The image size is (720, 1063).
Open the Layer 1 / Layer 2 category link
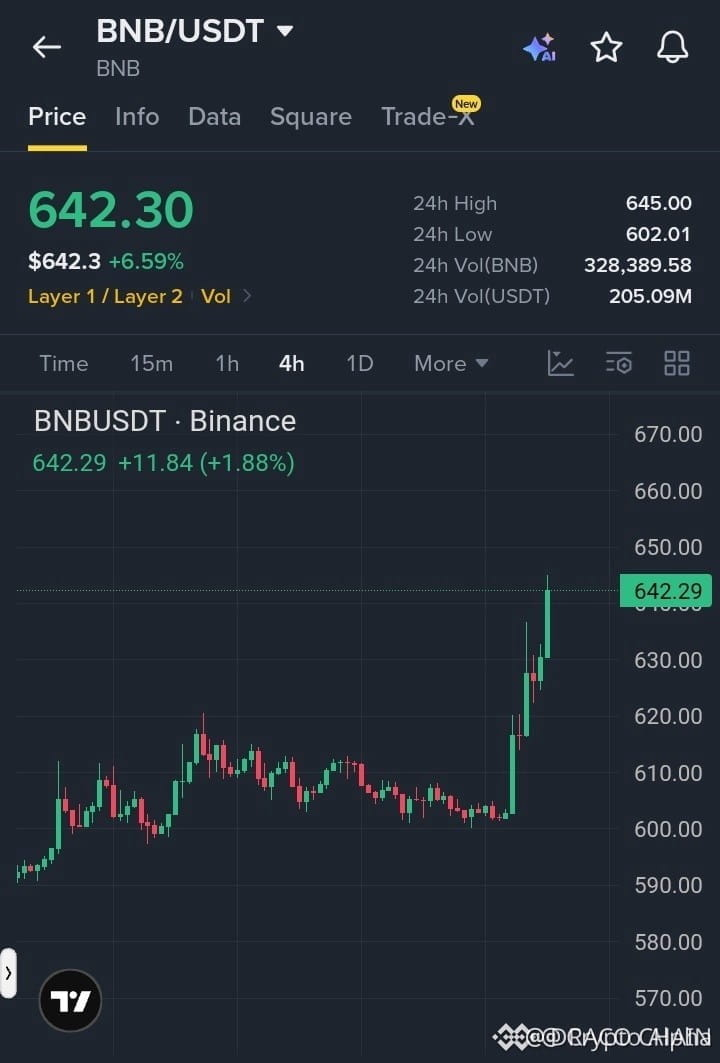pos(105,296)
